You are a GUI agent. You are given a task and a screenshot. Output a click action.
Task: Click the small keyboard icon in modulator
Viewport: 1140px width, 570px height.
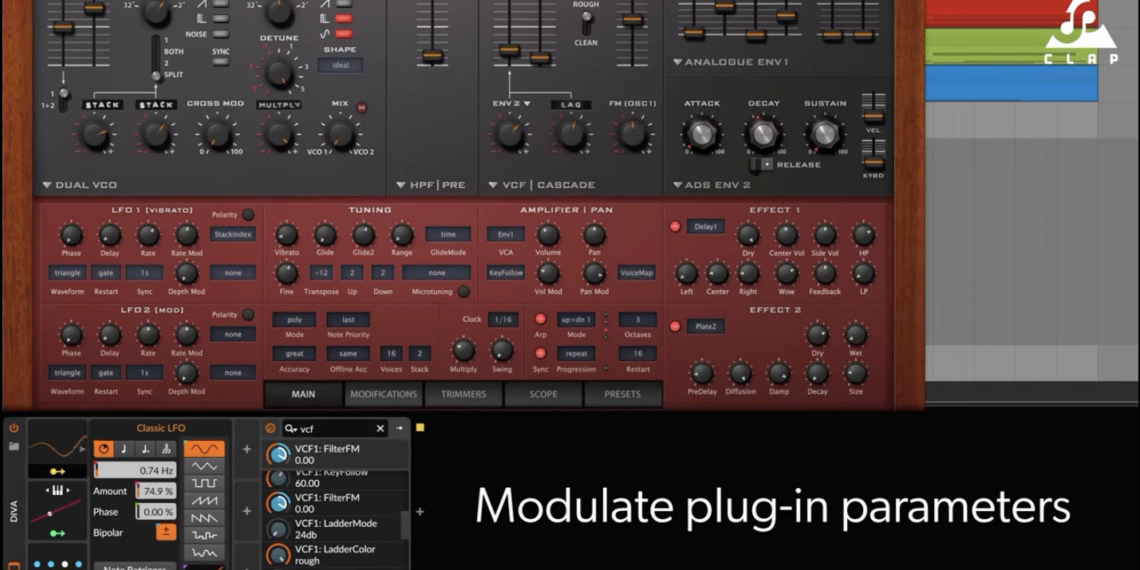click(57, 490)
